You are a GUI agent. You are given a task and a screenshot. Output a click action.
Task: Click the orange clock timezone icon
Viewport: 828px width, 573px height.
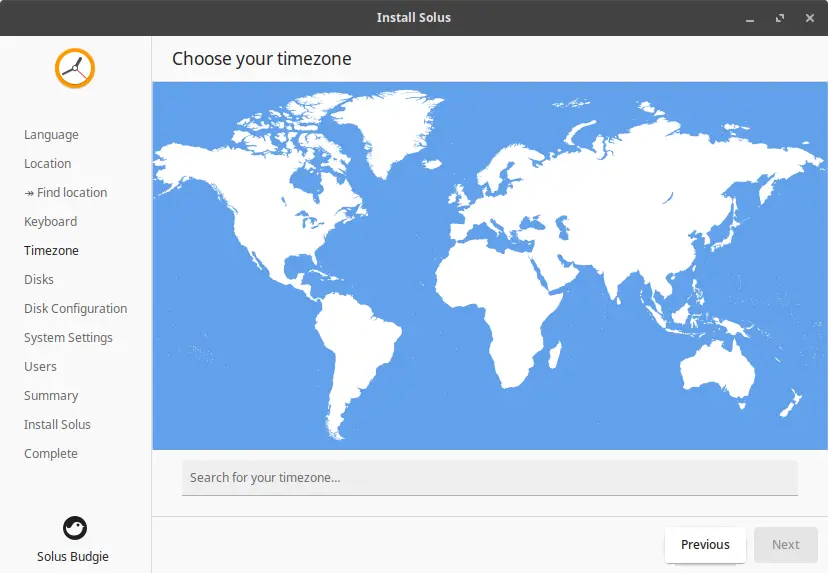pos(75,68)
